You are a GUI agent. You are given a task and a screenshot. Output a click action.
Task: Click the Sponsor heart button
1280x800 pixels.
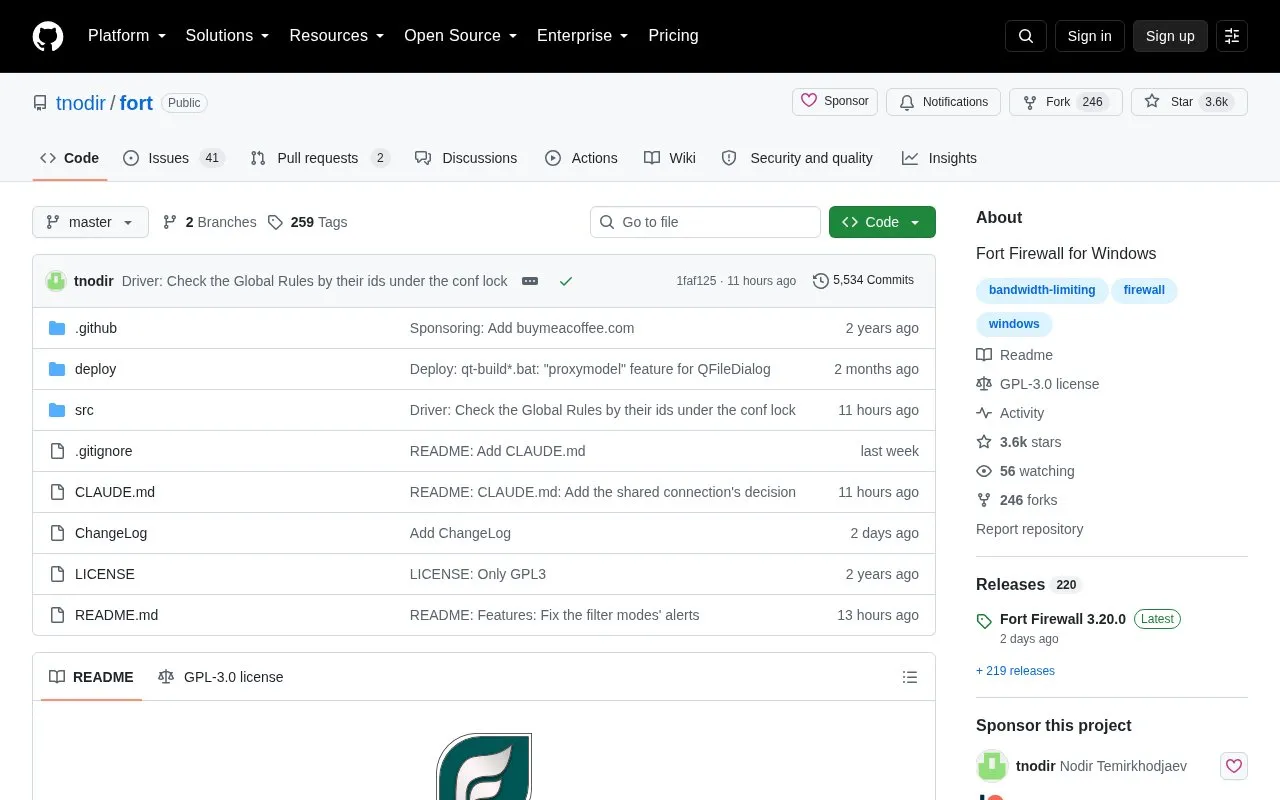tap(835, 102)
